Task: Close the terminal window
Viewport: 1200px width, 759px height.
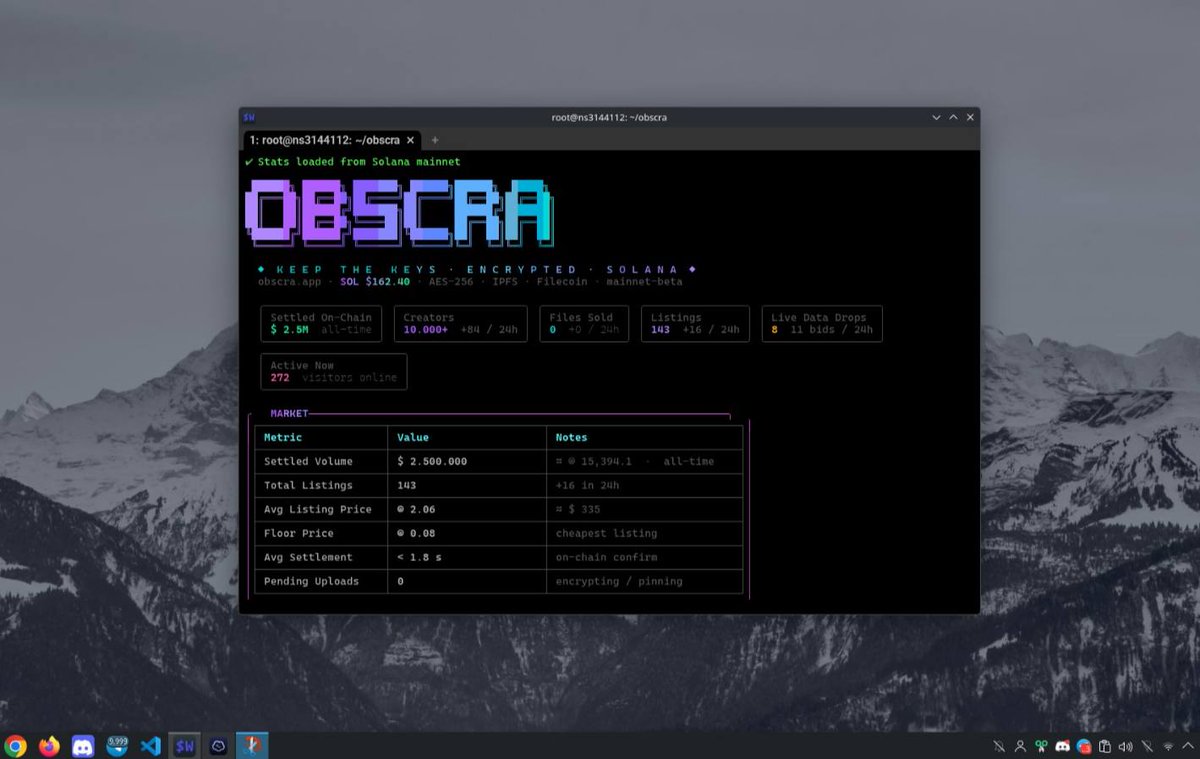Action: coord(970,117)
